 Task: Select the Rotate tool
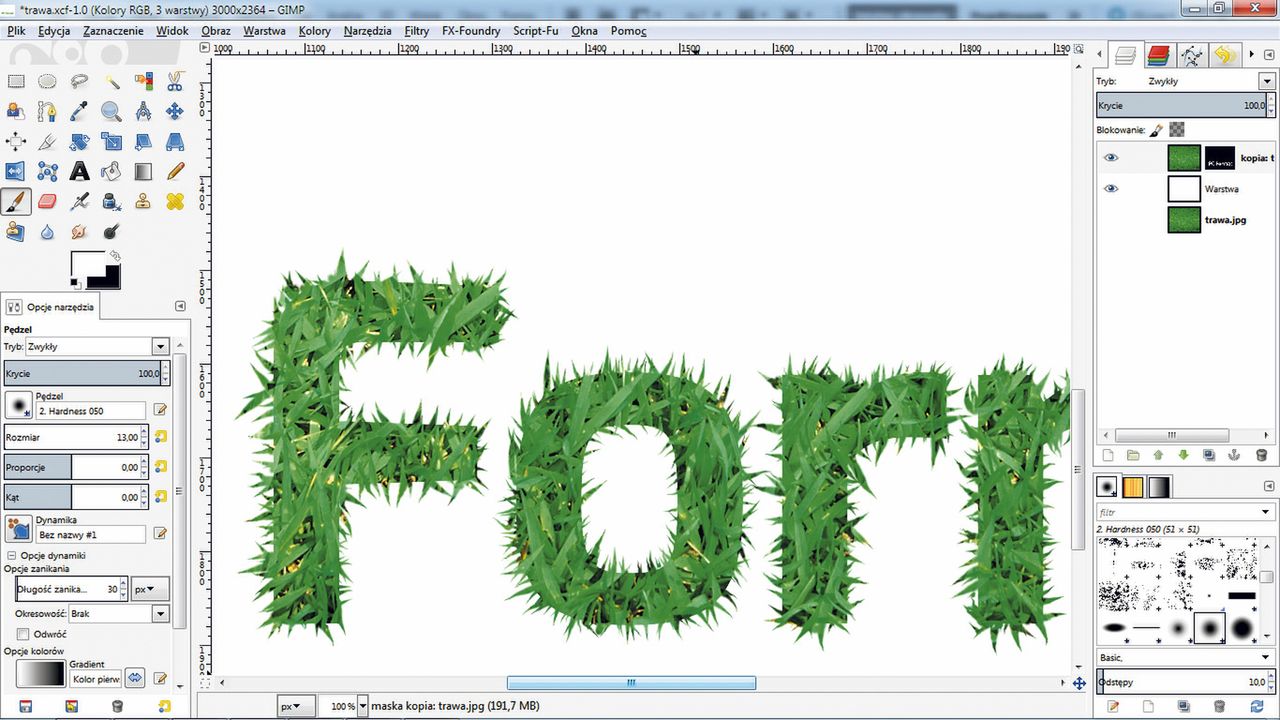[79, 142]
